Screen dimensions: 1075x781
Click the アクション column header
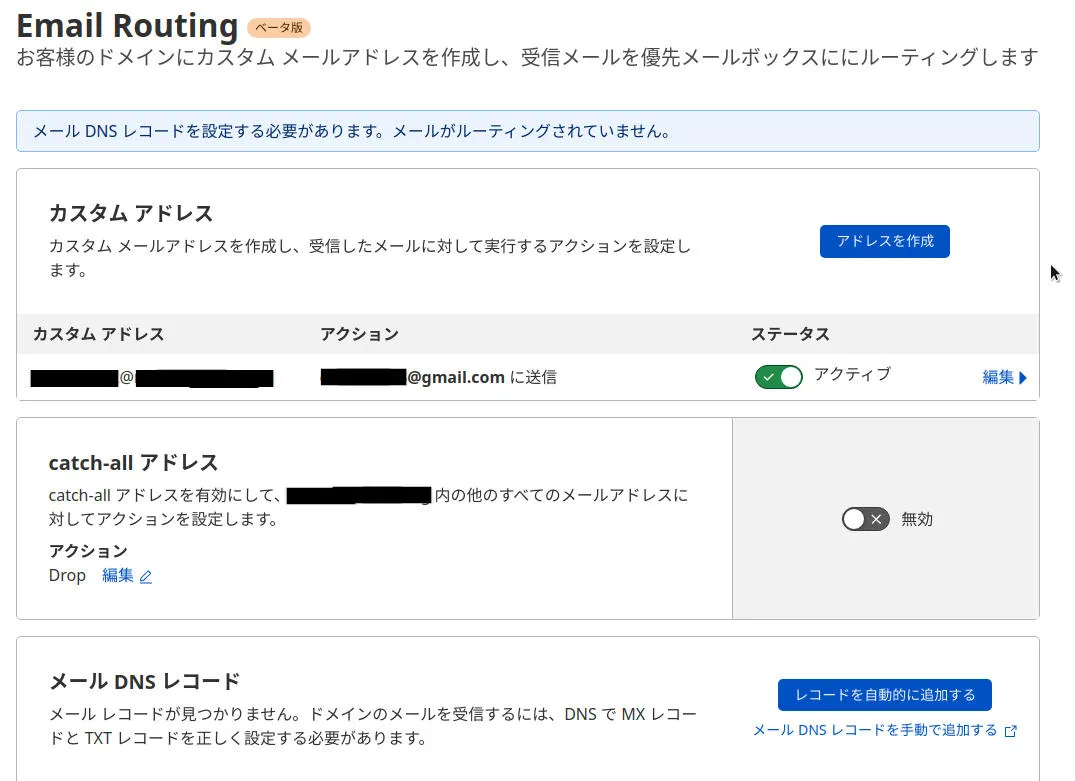pos(359,334)
